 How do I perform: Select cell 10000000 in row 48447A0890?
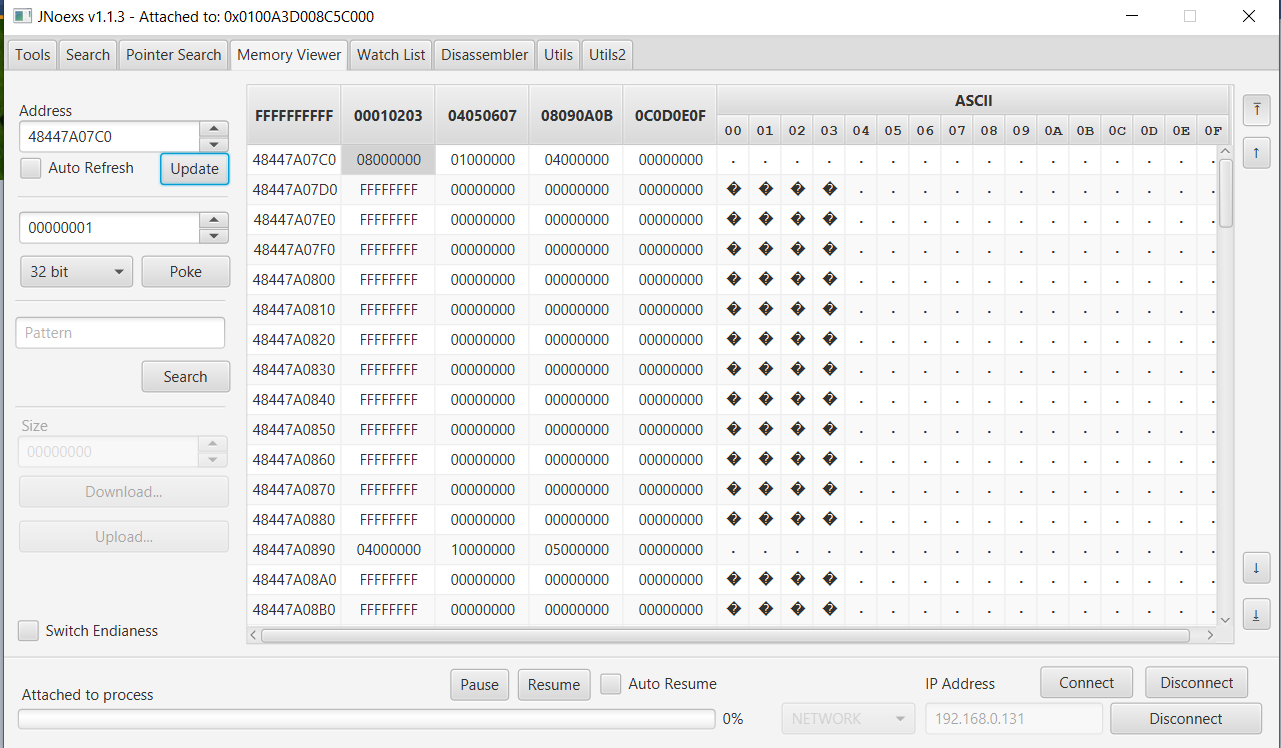click(x=482, y=550)
